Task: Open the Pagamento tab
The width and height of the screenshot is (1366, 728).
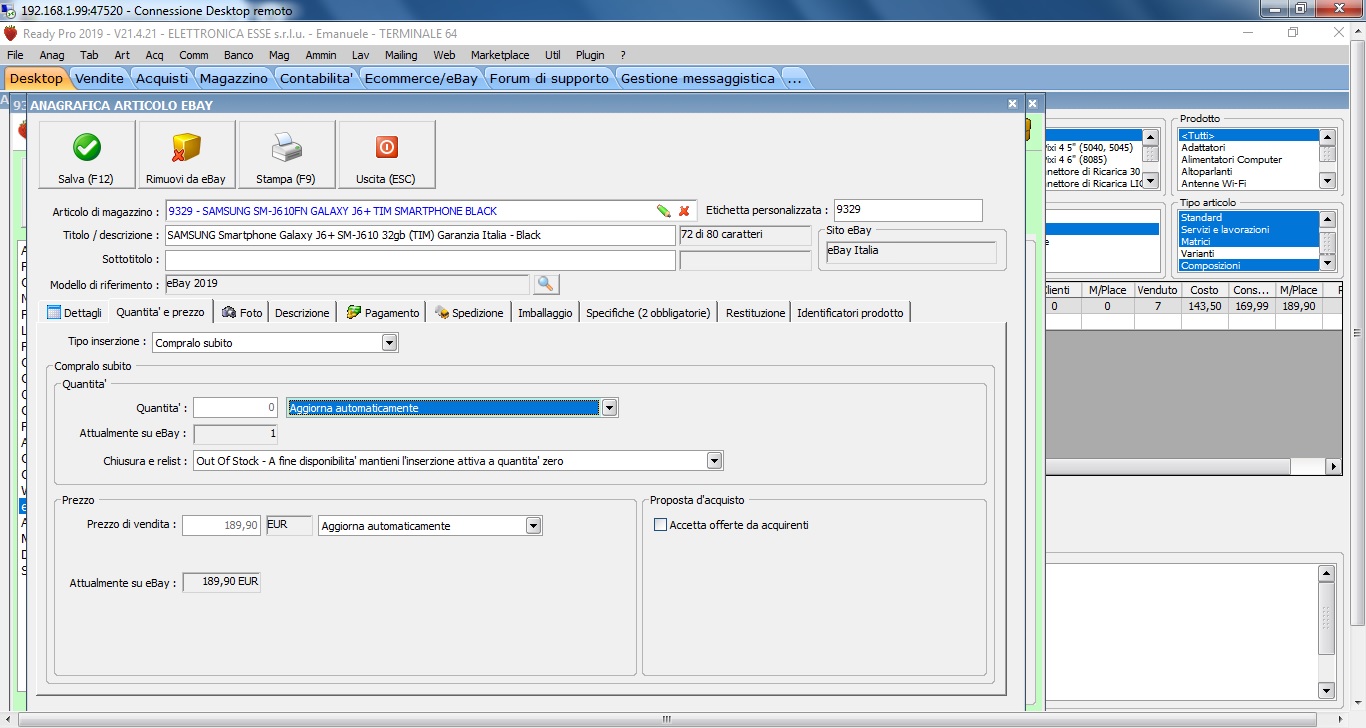Action: [x=382, y=312]
